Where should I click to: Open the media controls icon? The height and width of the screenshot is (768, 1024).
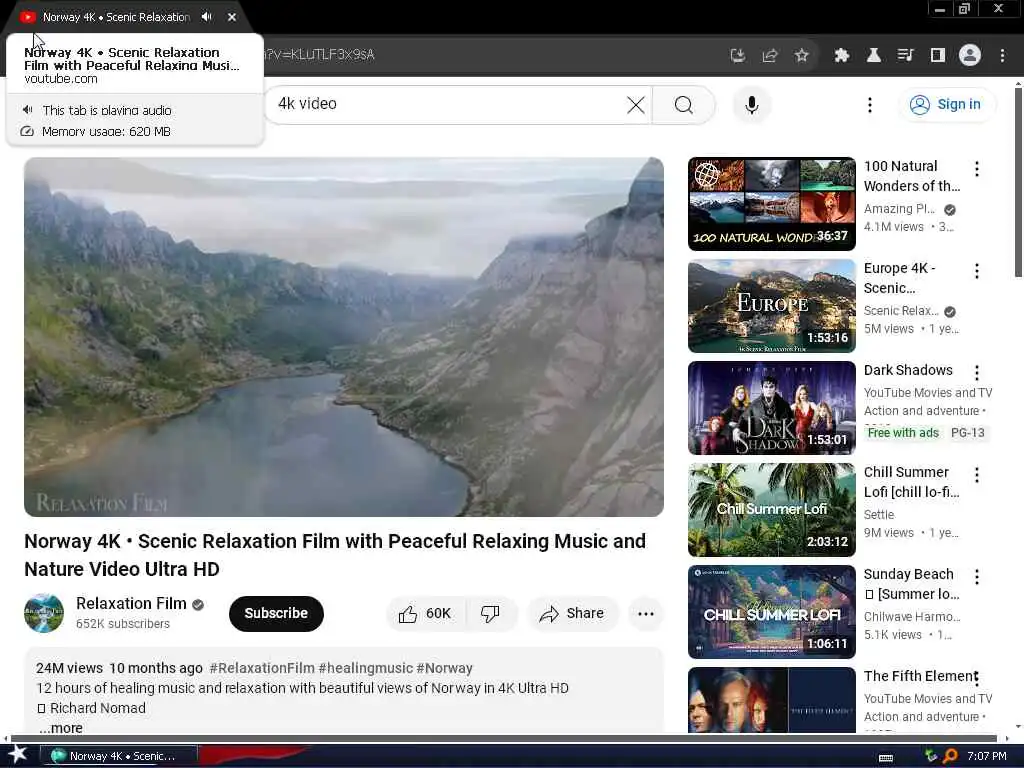click(905, 56)
